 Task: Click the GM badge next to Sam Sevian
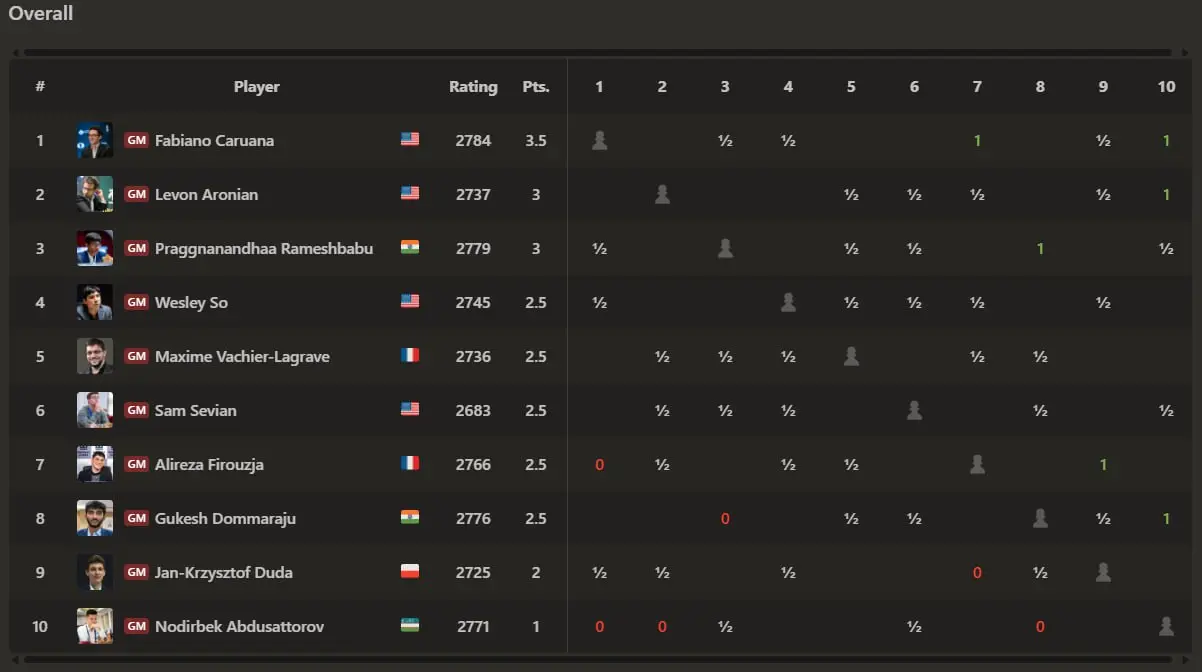coord(136,410)
